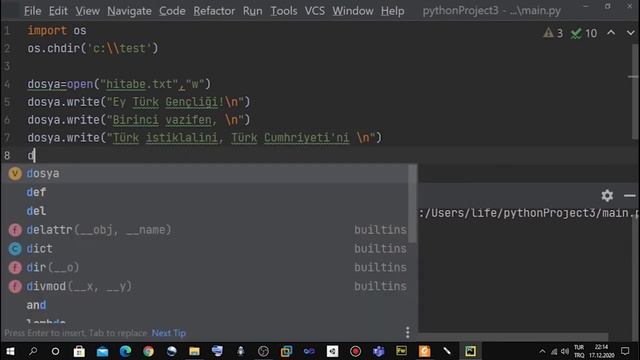Open Windows taskbar search
Image resolution: width=640 pixels, height=360 pixels.
point(33,351)
